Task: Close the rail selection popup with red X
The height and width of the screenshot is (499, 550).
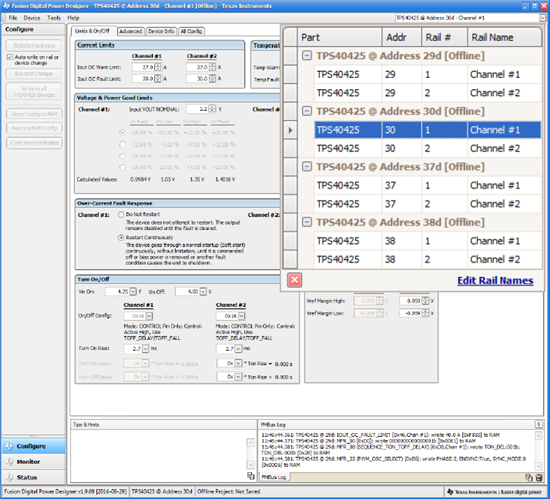Action: click(x=294, y=280)
